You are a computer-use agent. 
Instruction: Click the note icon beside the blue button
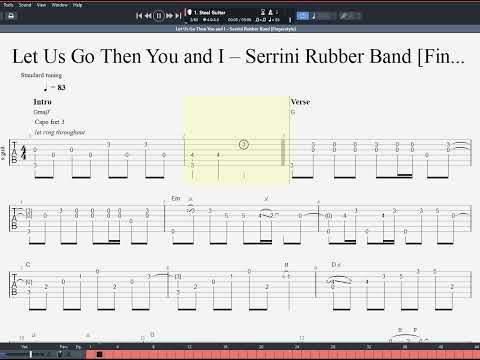(x=313, y=16)
